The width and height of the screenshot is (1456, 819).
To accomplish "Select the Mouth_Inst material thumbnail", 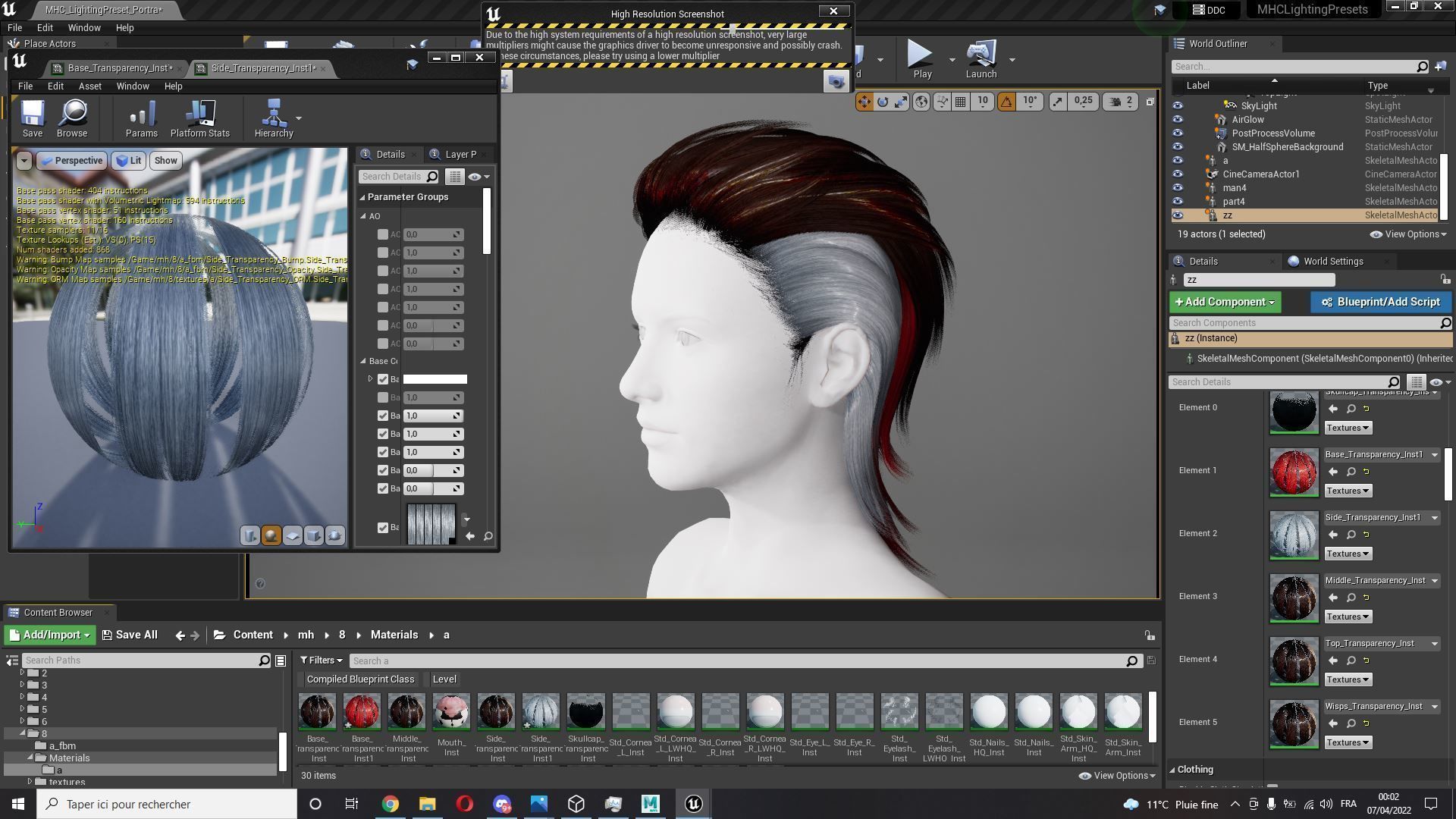I will (x=451, y=712).
